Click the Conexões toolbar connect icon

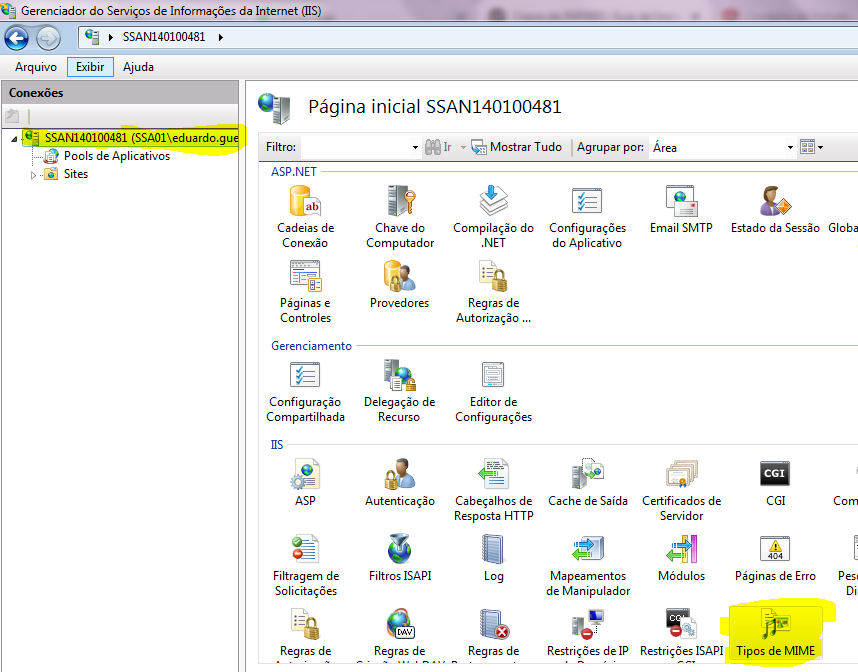[x=12, y=116]
